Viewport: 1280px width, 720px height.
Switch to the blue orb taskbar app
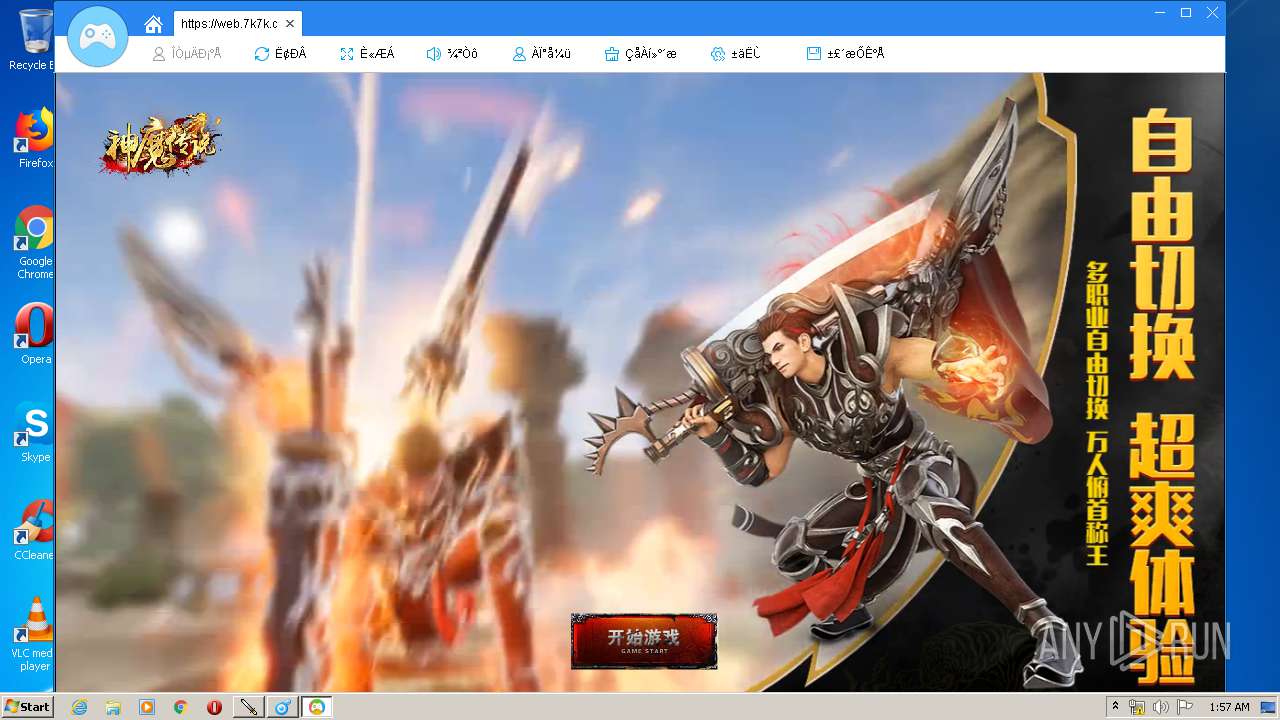tap(283, 707)
